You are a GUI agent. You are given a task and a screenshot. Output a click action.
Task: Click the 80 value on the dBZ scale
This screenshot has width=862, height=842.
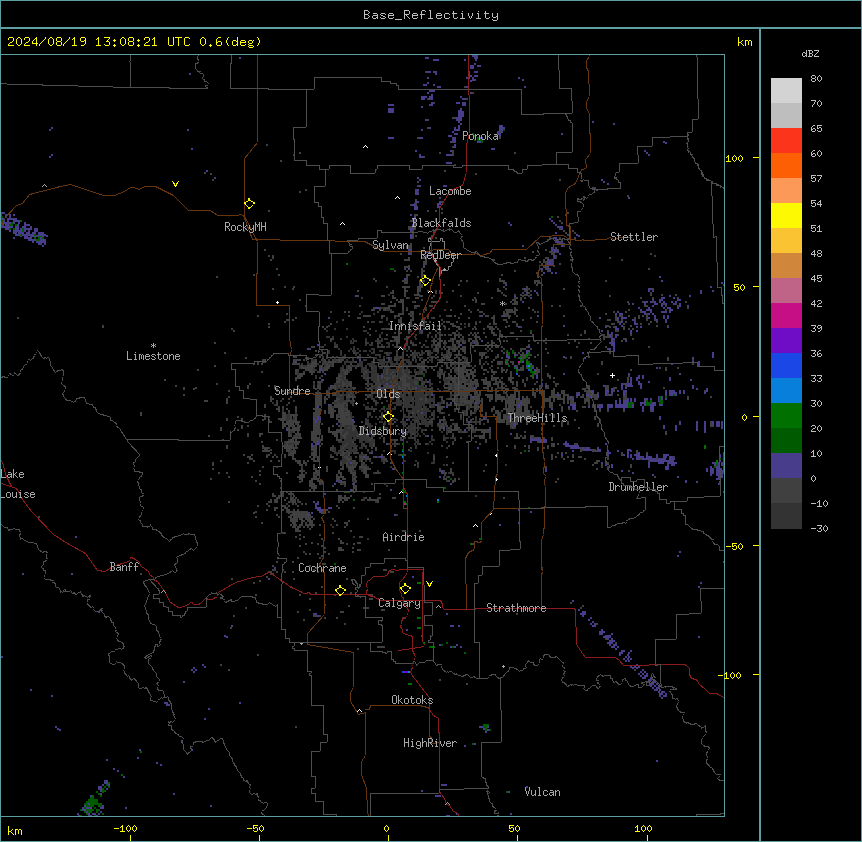point(816,79)
